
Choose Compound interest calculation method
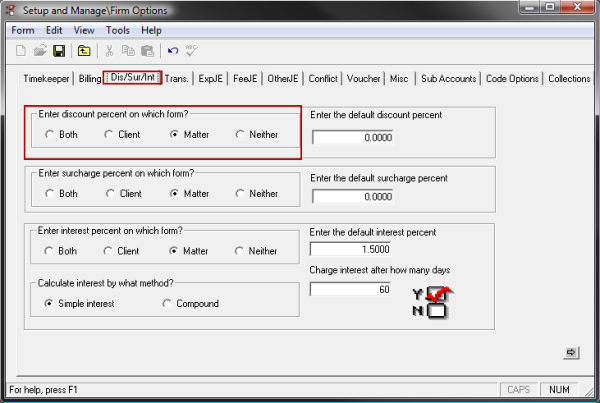coord(167,303)
